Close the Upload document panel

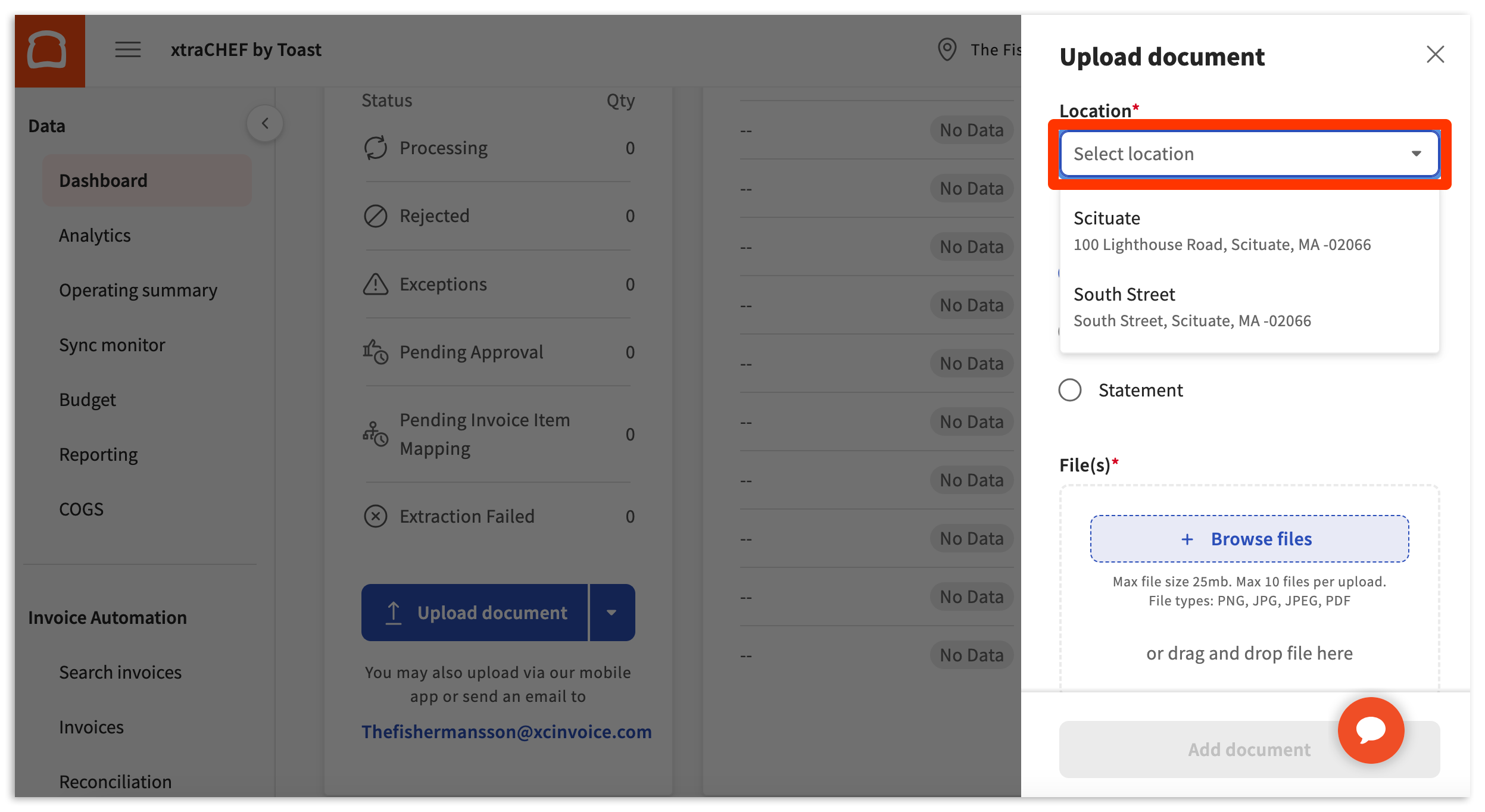coord(1435,55)
